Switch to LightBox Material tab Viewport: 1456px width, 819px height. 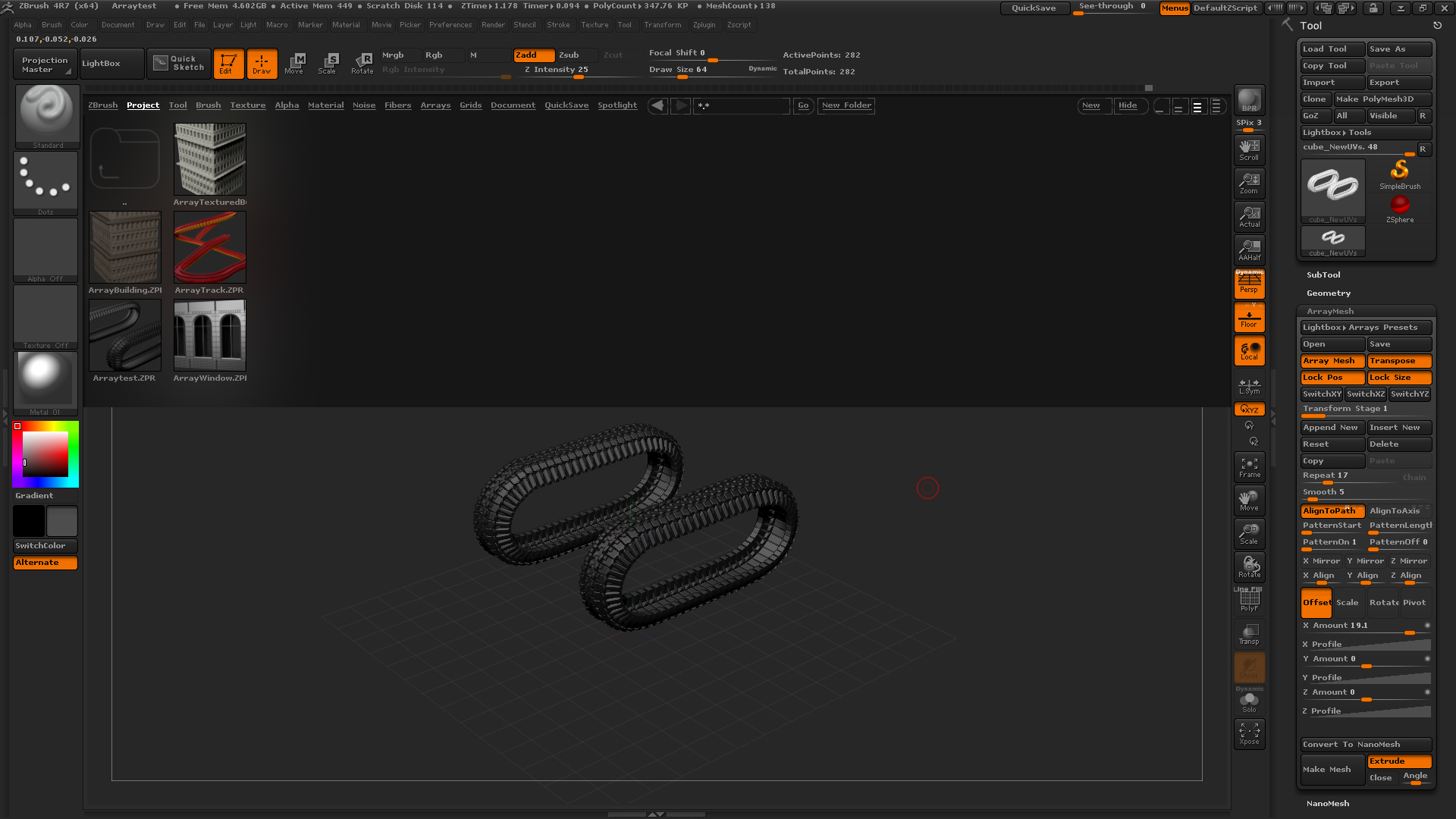pos(325,105)
